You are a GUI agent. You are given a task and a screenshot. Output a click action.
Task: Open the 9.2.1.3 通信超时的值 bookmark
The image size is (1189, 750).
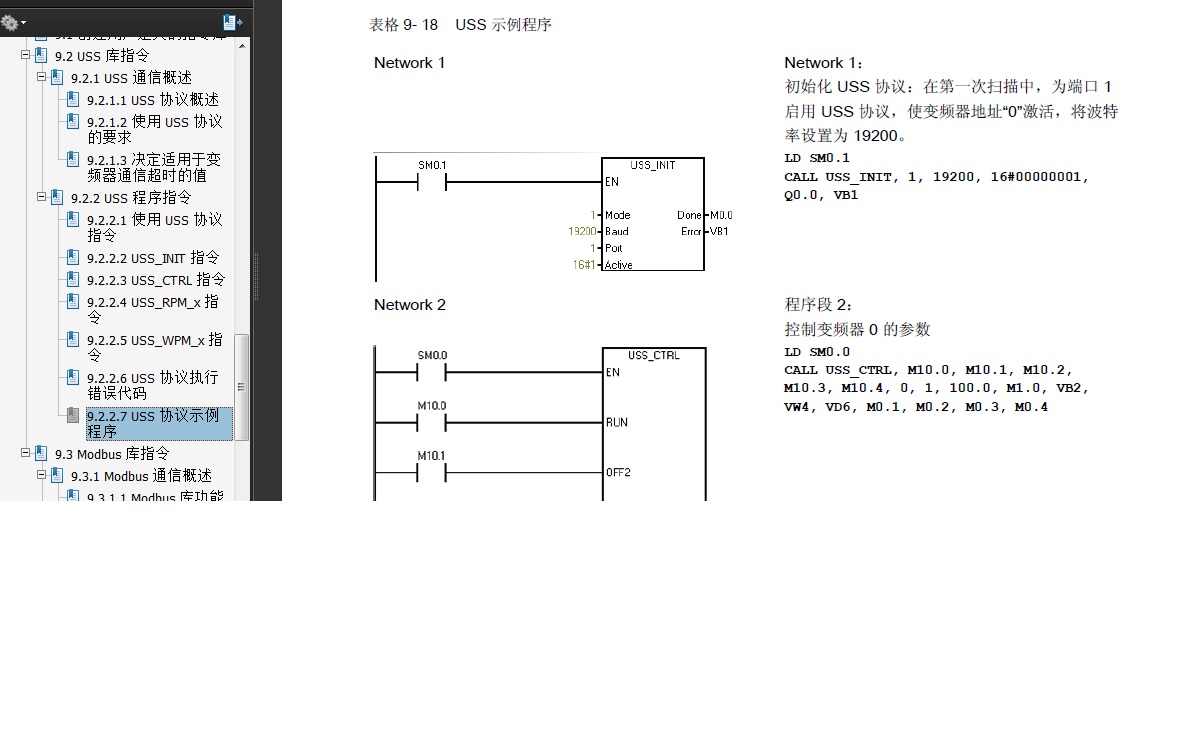(154, 167)
